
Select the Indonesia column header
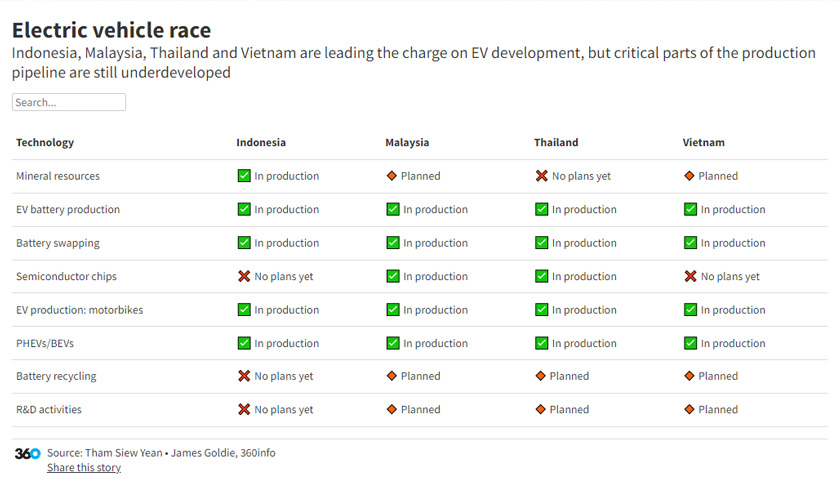(x=261, y=142)
